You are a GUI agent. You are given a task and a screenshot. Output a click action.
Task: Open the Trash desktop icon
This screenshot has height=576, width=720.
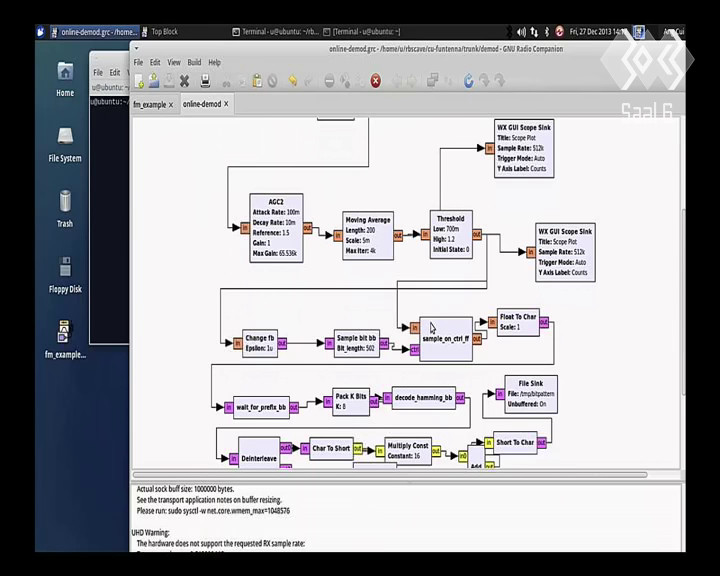tap(65, 209)
